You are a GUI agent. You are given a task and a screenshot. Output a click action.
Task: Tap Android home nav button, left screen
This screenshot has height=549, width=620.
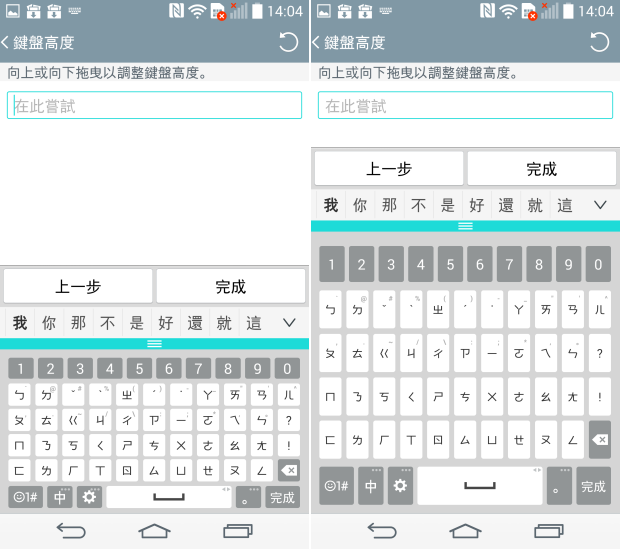coord(154,531)
